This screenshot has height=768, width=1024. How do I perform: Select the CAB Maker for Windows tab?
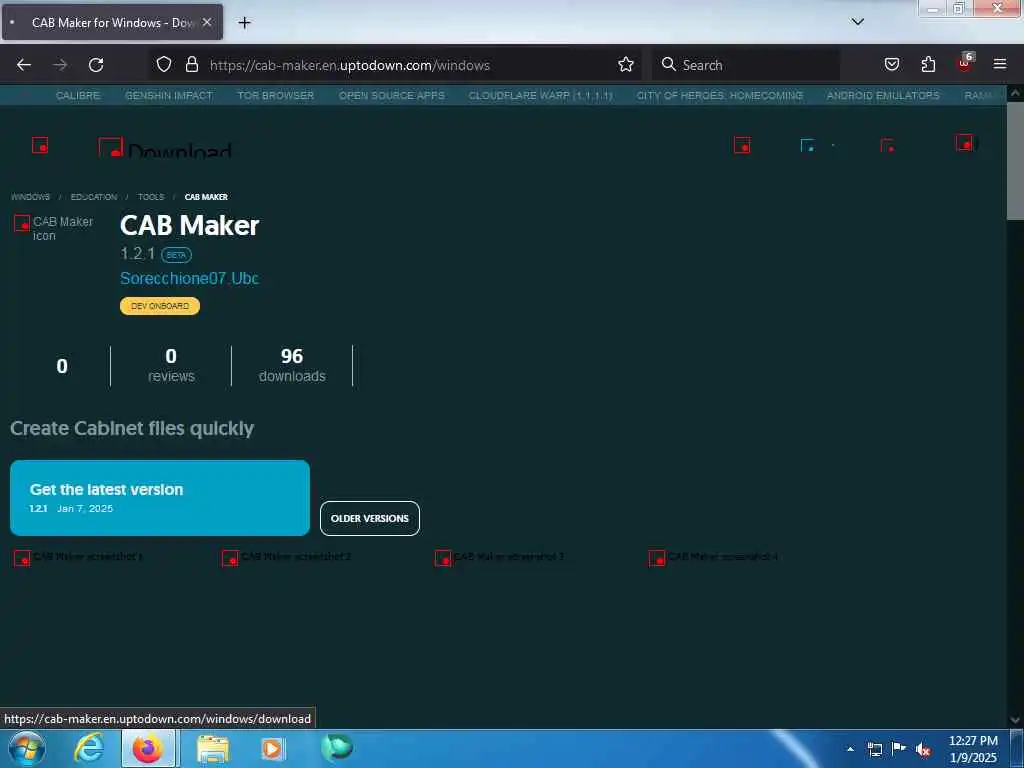[x=112, y=22]
